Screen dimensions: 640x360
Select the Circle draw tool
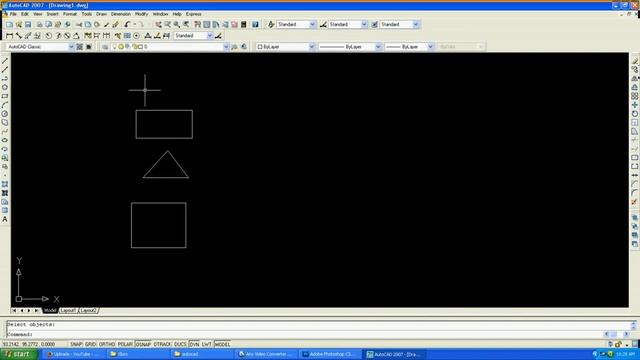tap(5, 114)
